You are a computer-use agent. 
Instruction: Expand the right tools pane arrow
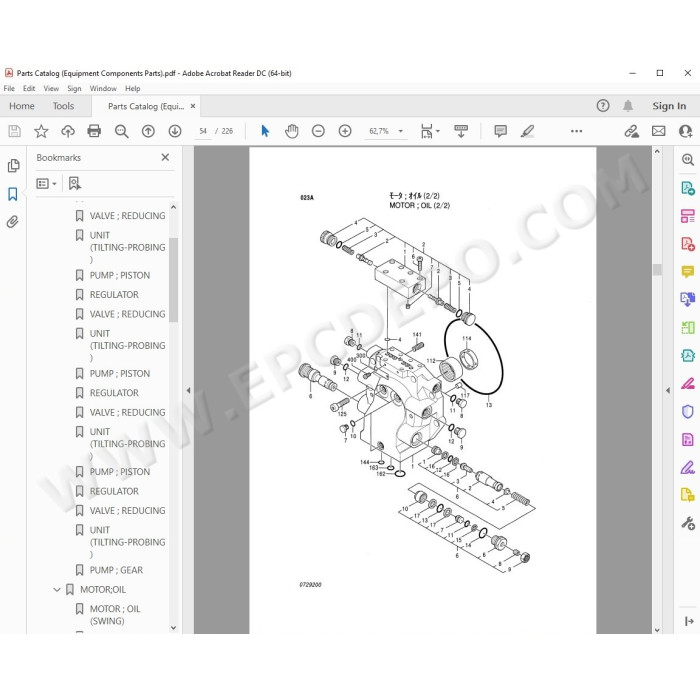[668, 390]
